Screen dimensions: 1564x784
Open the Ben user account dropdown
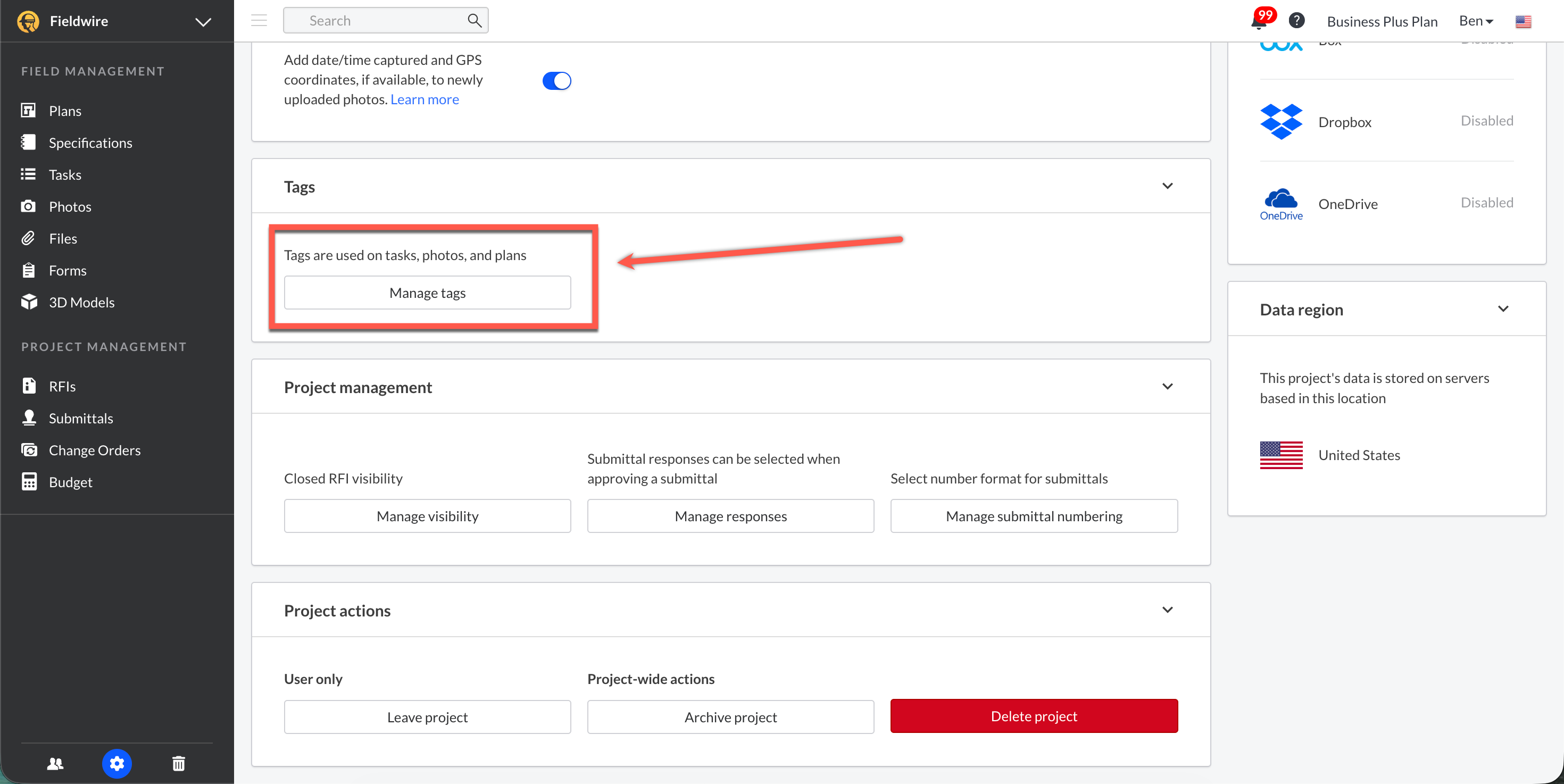(x=1476, y=21)
